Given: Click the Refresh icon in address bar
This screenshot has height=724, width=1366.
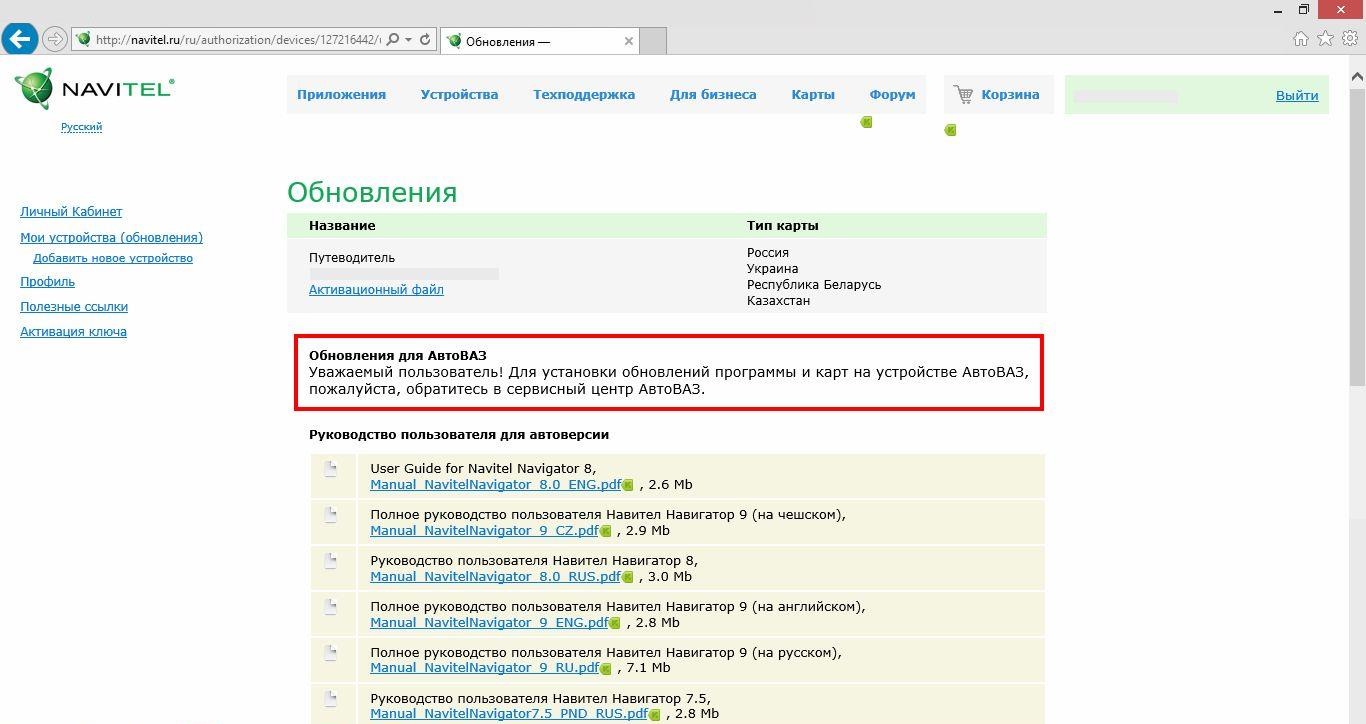Looking at the screenshot, I should tap(425, 40).
